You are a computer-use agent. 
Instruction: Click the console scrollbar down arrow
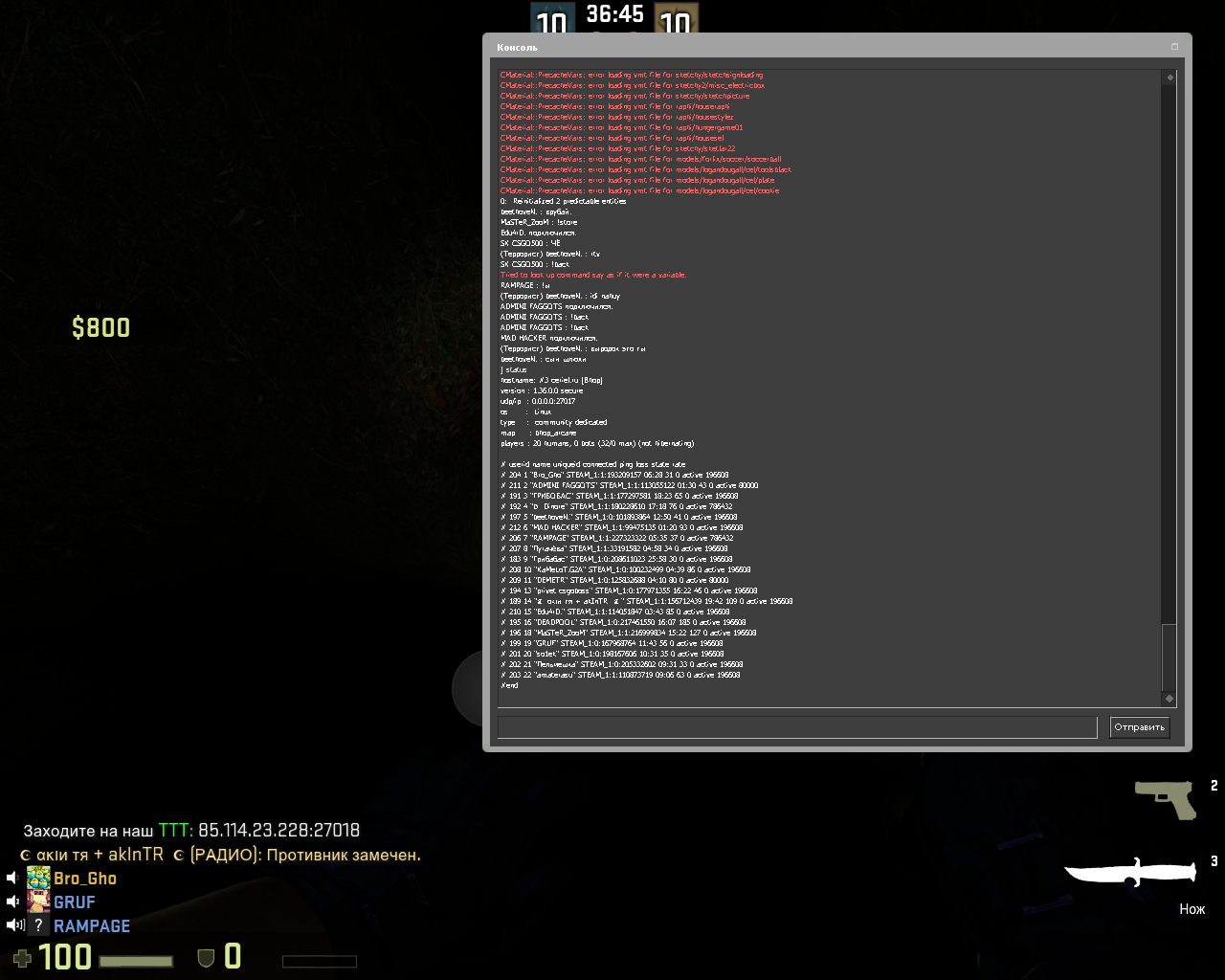pos(1169,699)
